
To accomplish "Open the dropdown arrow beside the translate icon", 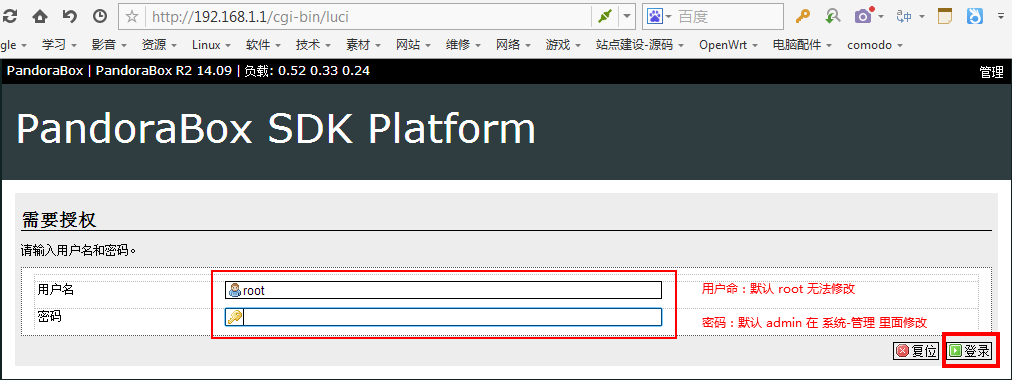I will coord(922,16).
